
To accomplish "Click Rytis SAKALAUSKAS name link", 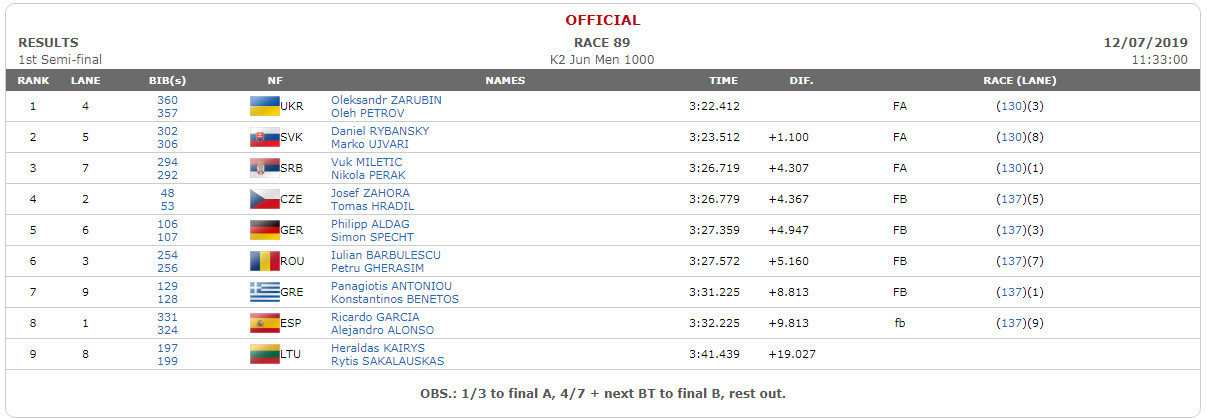I will [388, 361].
